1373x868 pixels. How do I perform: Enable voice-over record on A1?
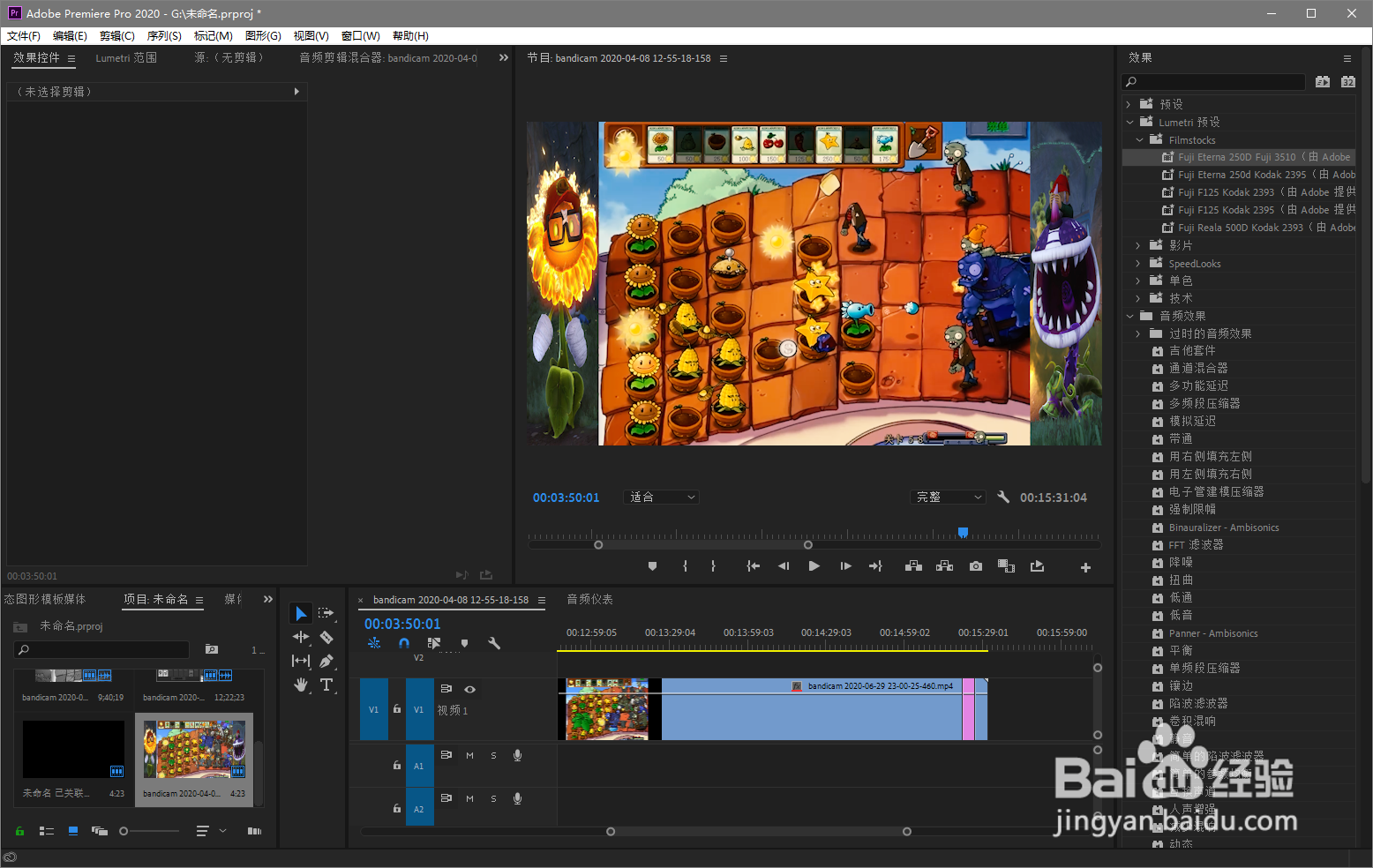click(x=518, y=755)
